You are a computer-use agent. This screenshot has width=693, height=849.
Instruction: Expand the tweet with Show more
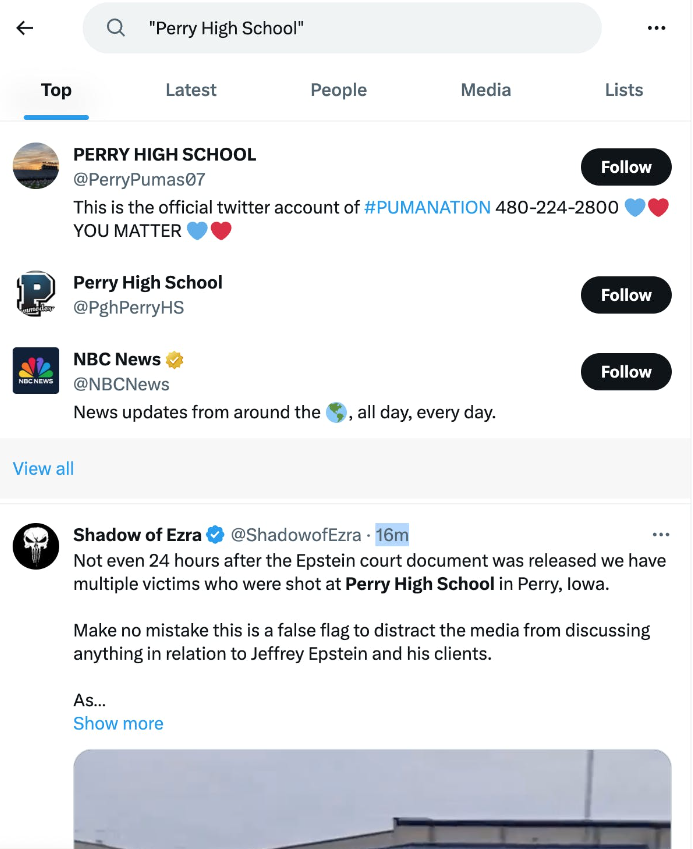pyautogui.click(x=118, y=723)
